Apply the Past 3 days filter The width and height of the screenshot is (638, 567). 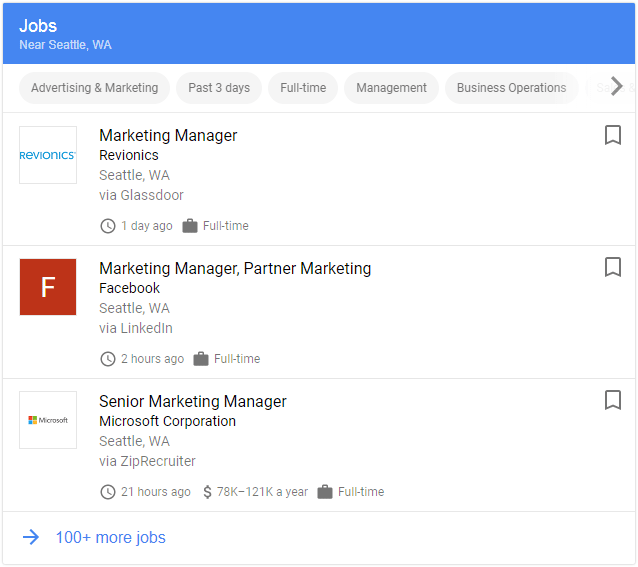tap(219, 88)
